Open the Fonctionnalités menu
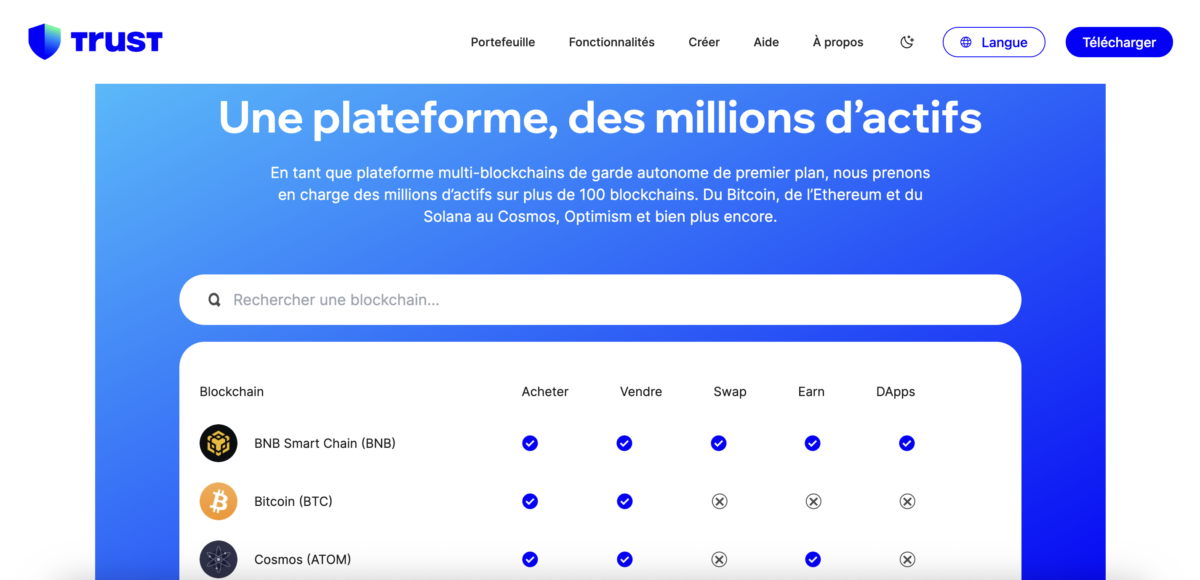Screen dimensions: 1200x580 tap(612, 42)
